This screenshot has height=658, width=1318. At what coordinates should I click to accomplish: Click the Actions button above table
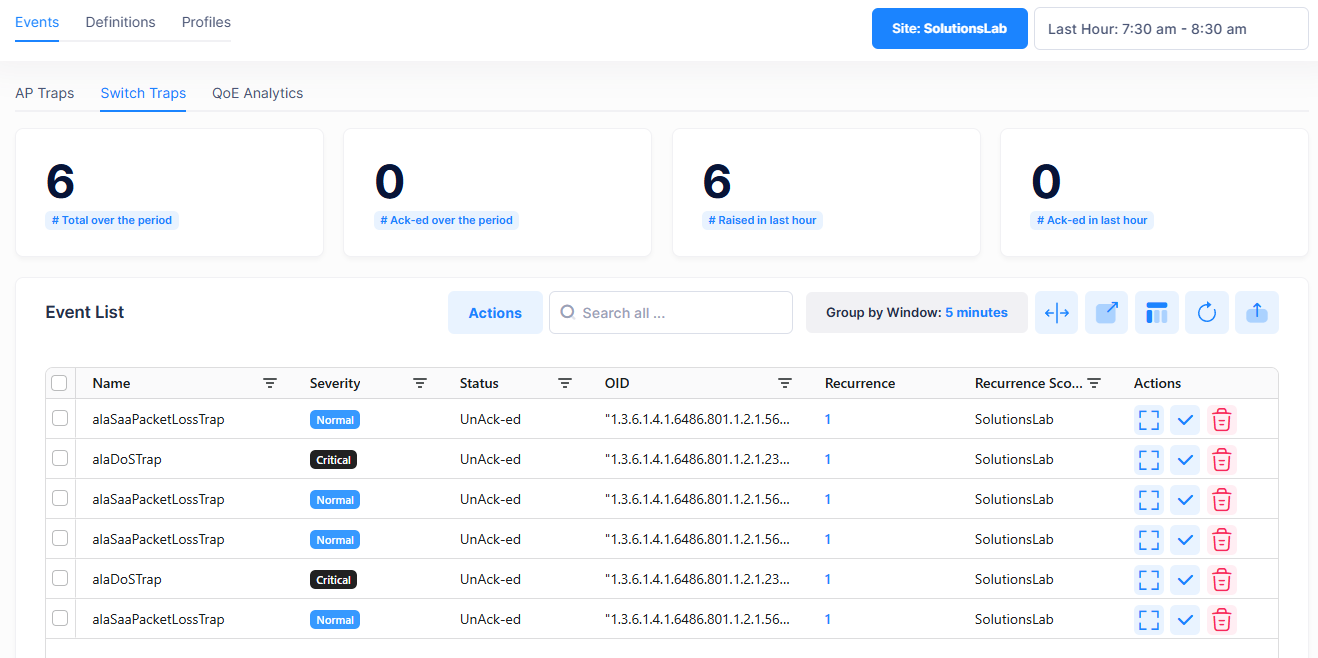[x=495, y=313]
